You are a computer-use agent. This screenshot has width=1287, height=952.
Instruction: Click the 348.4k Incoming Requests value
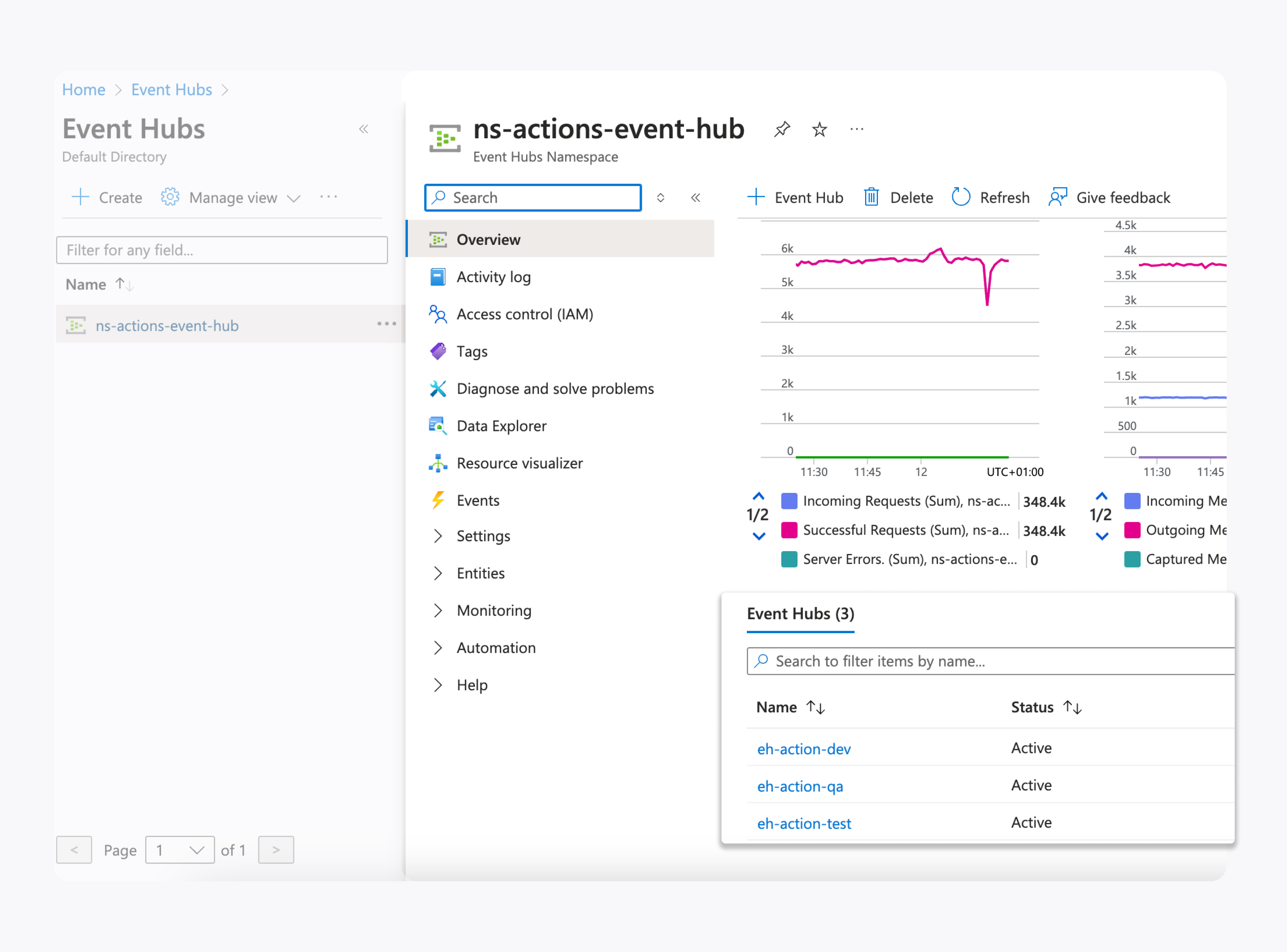tap(1044, 502)
